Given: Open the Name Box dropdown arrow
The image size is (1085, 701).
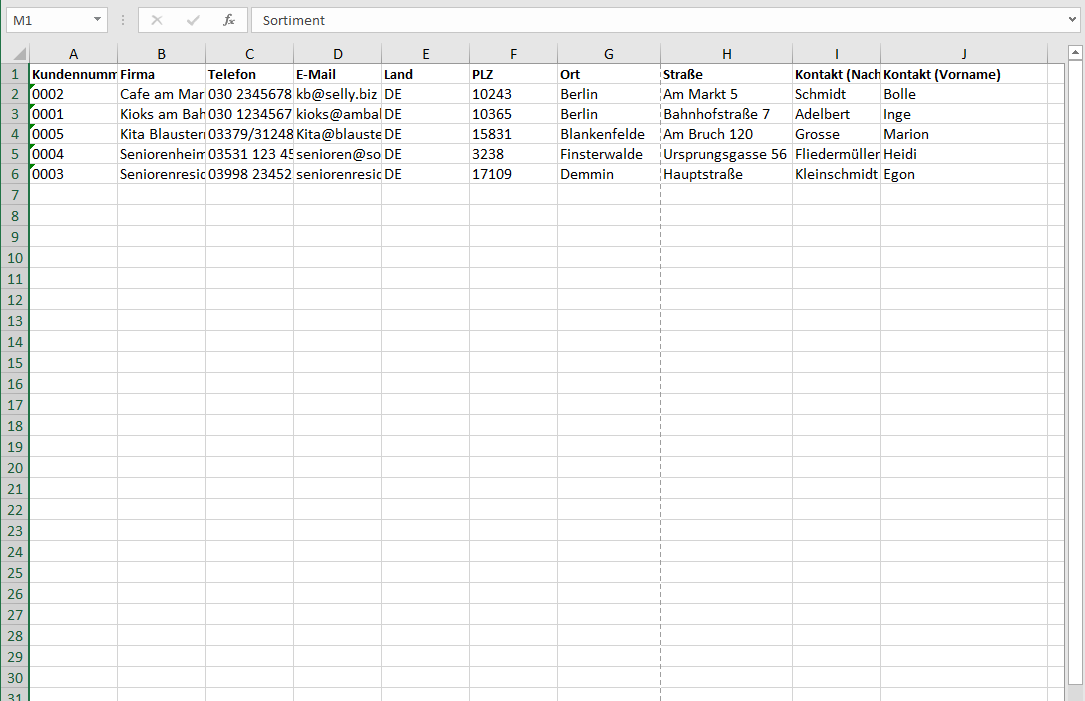Looking at the screenshot, I should (x=97, y=20).
